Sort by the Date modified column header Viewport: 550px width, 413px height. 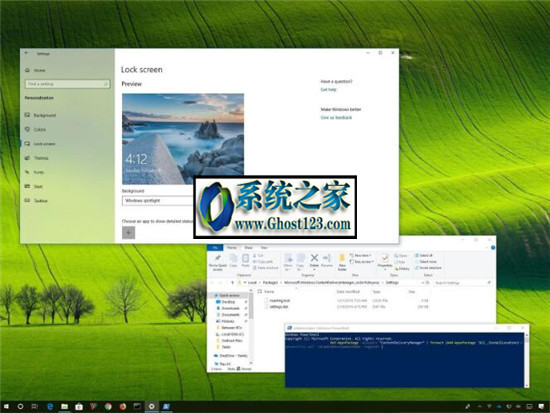pos(348,292)
